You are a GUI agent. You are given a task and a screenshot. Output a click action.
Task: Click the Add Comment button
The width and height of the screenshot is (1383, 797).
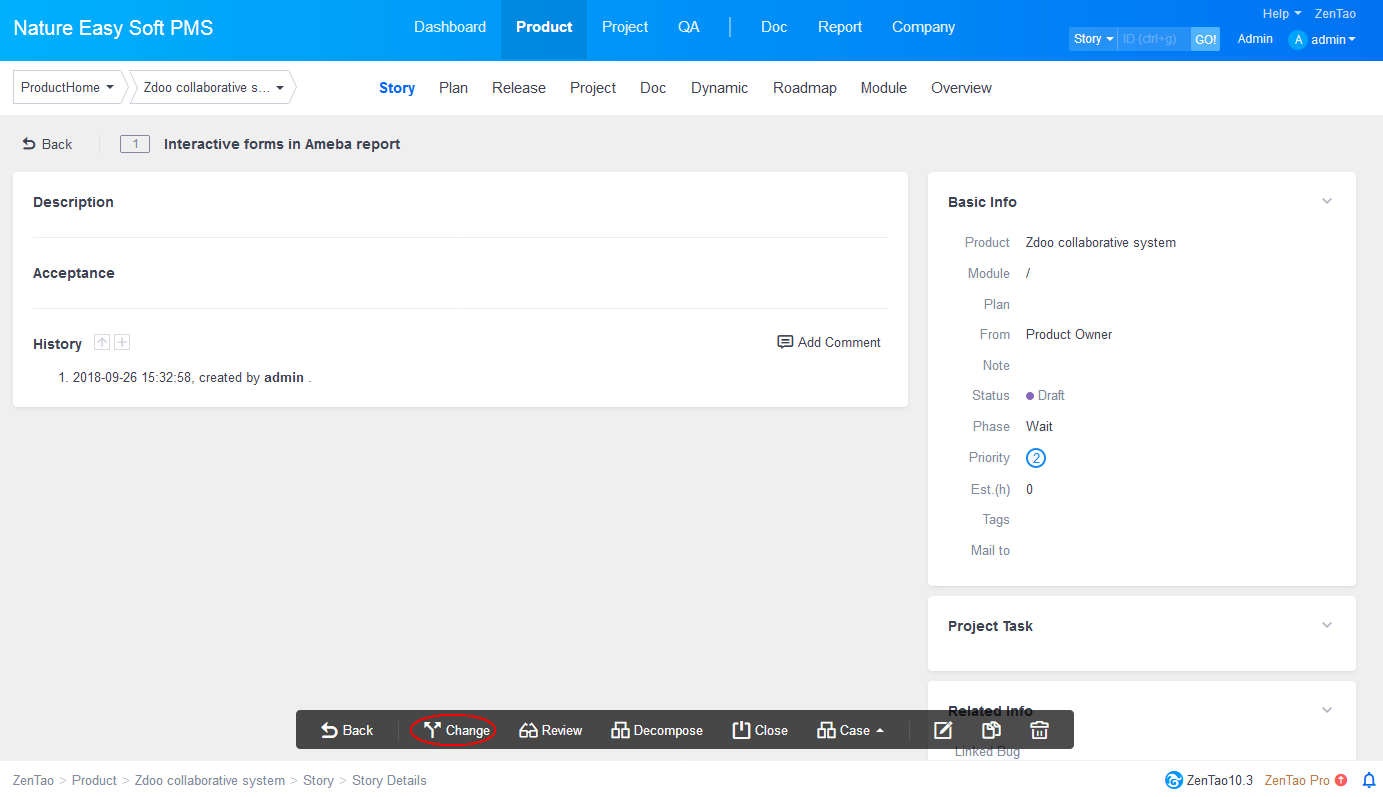[x=829, y=342]
